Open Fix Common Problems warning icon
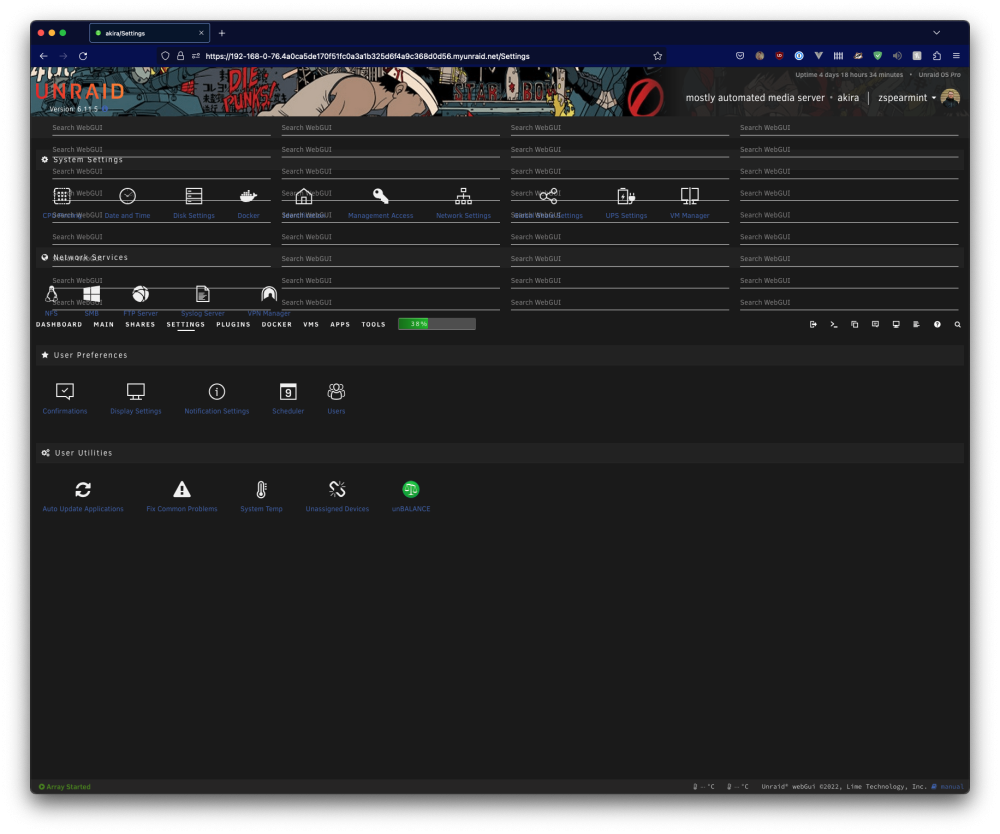 pyautogui.click(x=182, y=490)
